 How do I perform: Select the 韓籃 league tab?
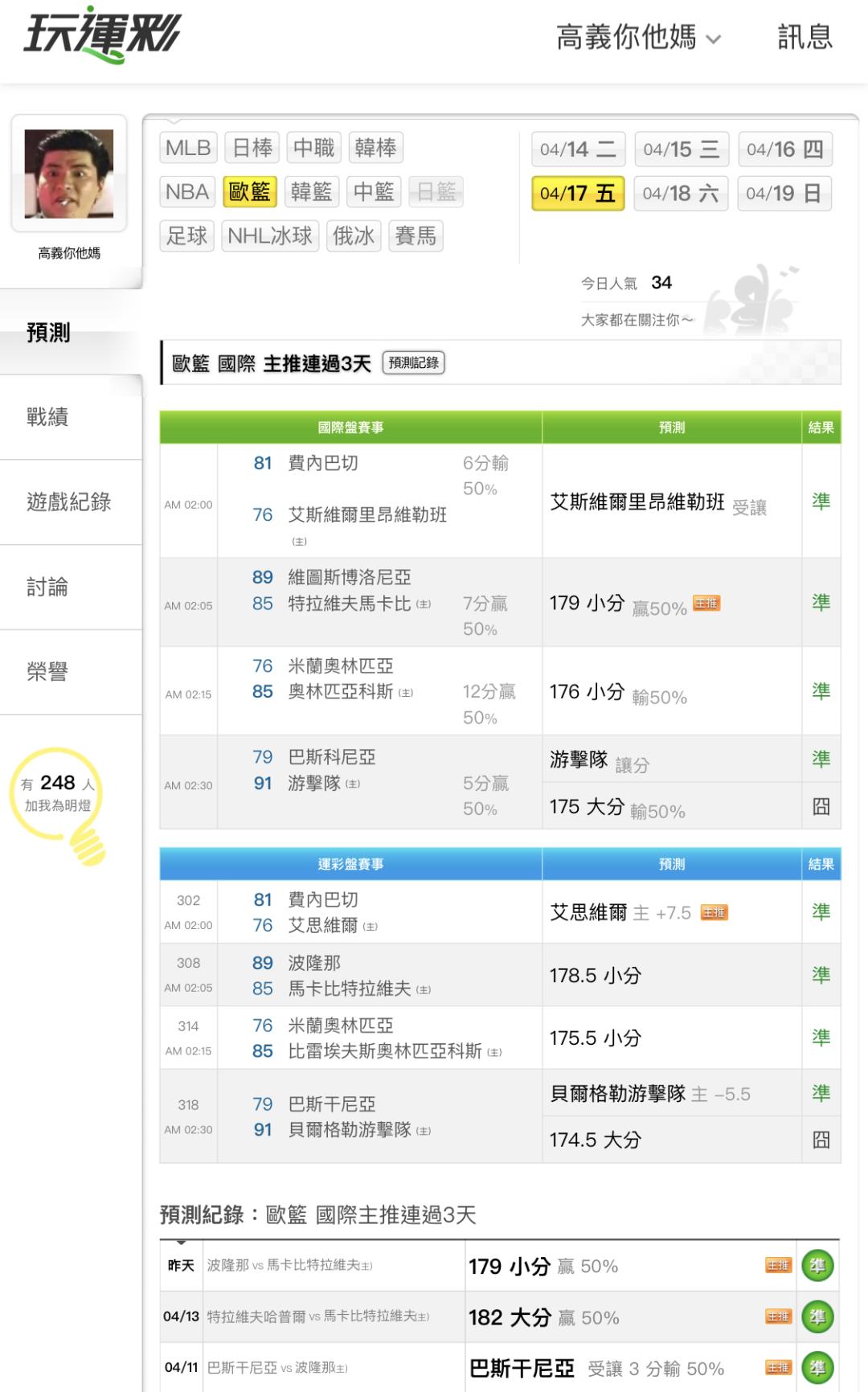point(311,192)
